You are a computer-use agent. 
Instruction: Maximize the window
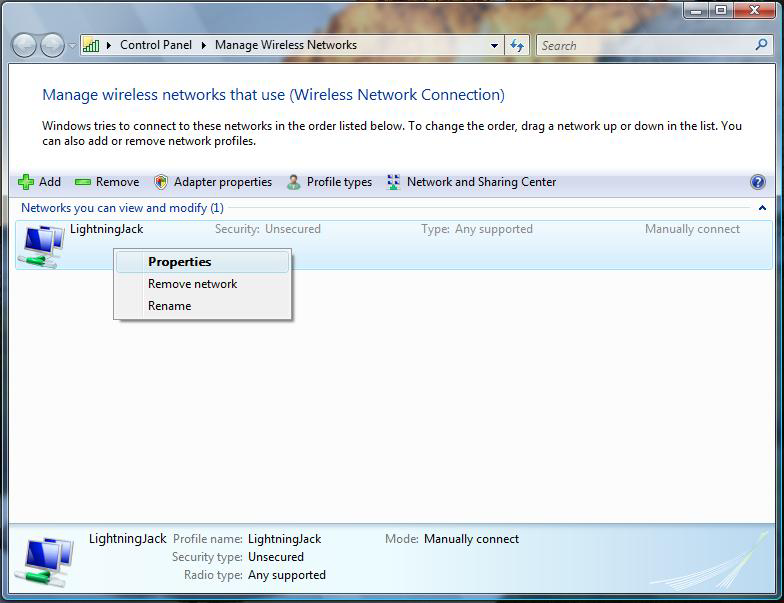click(x=720, y=10)
